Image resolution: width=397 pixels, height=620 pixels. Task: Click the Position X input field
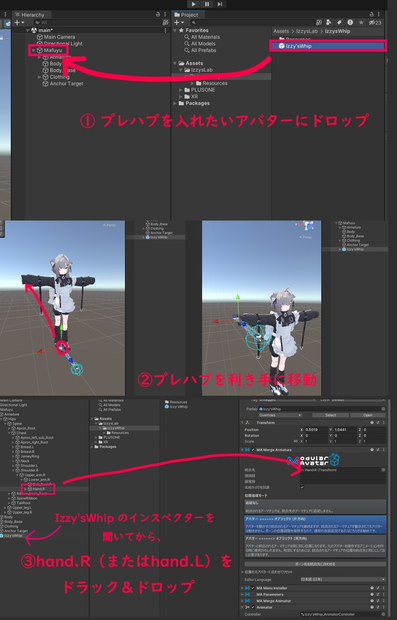tap(315, 429)
